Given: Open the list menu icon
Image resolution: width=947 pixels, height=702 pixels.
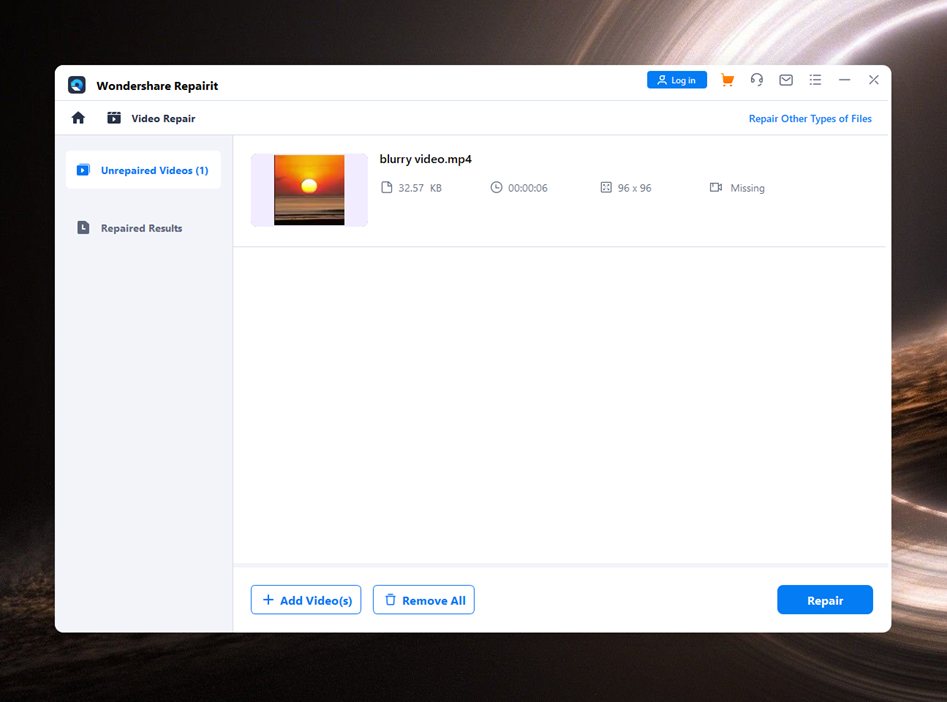Looking at the screenshot, I should tap(815, 80).
